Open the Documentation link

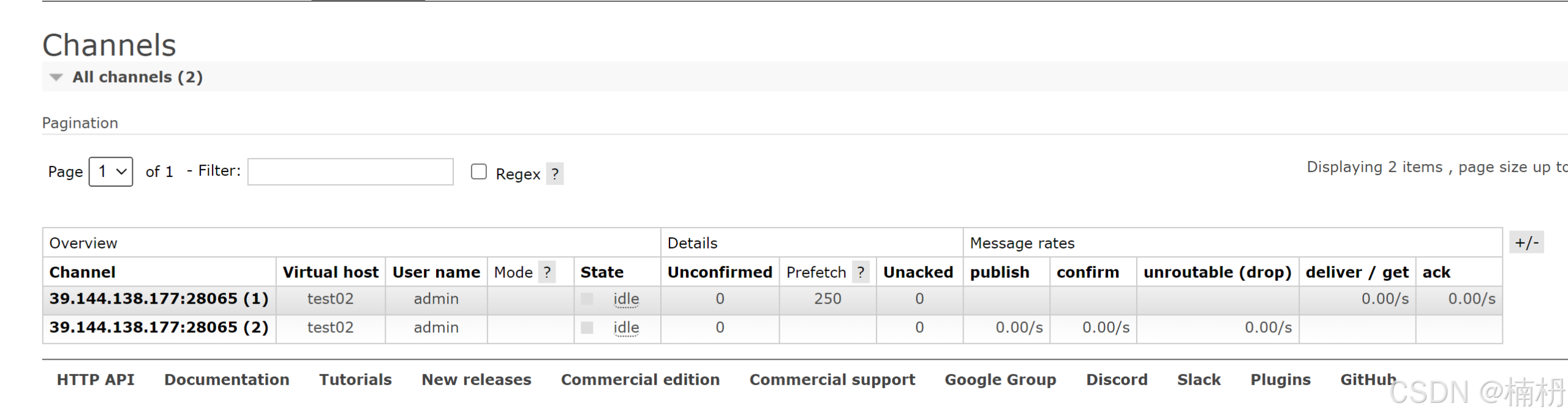[227, 379]
